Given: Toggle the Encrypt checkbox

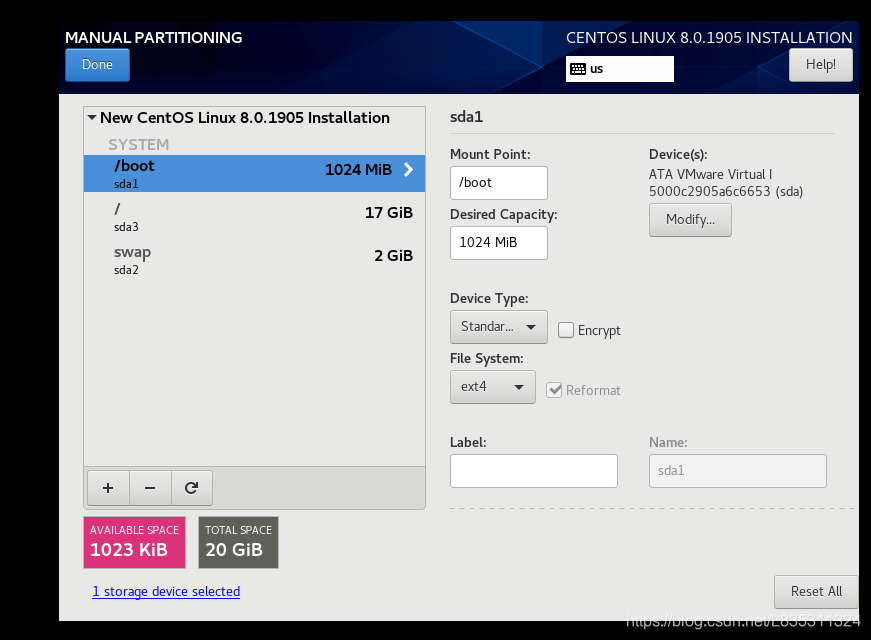Looking at the screenshot, I should pyautogui.click(x=565, y=330).
